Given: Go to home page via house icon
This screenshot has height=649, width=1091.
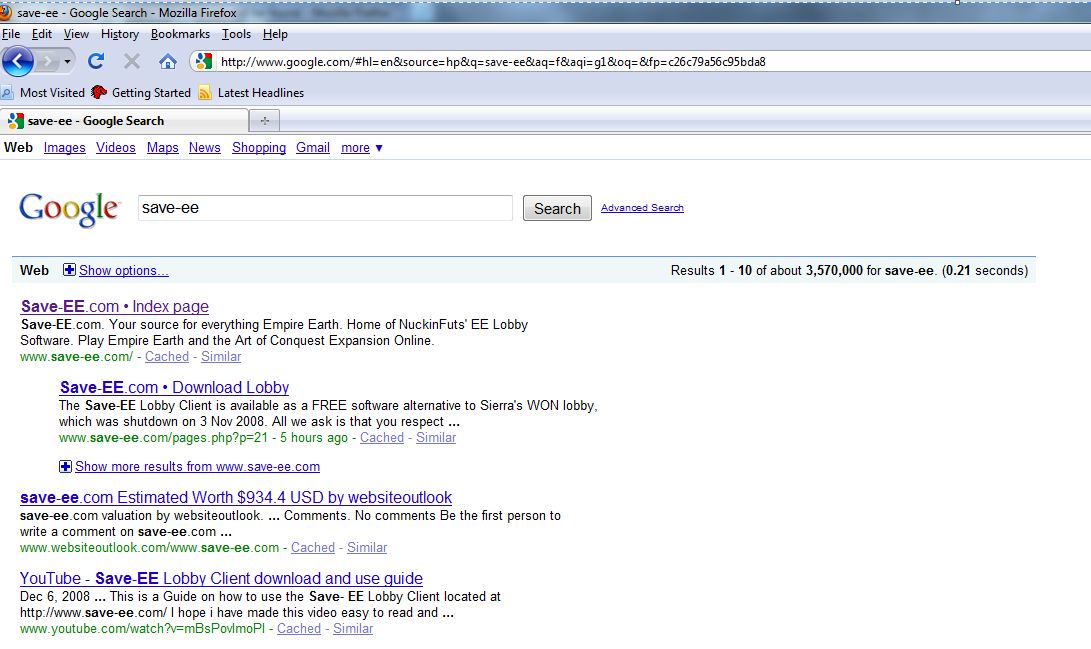Looking at the screenshot, I should coord(168,61).
